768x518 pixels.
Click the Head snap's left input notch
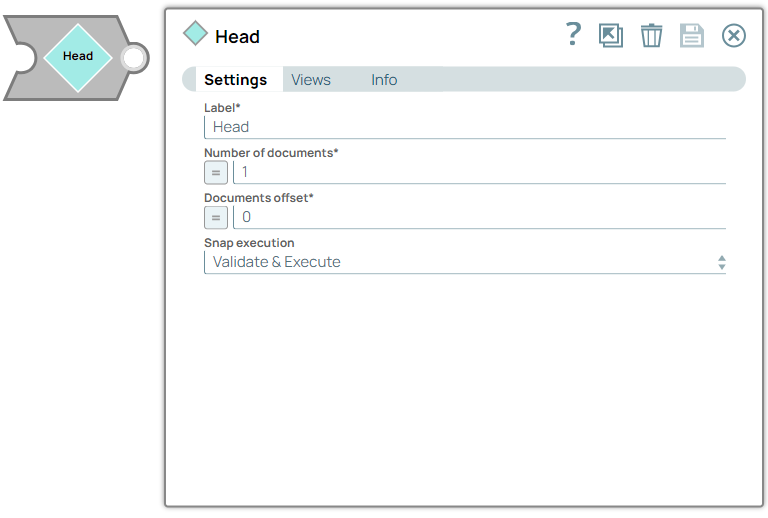pyautogui.click(x=14, y=58)
